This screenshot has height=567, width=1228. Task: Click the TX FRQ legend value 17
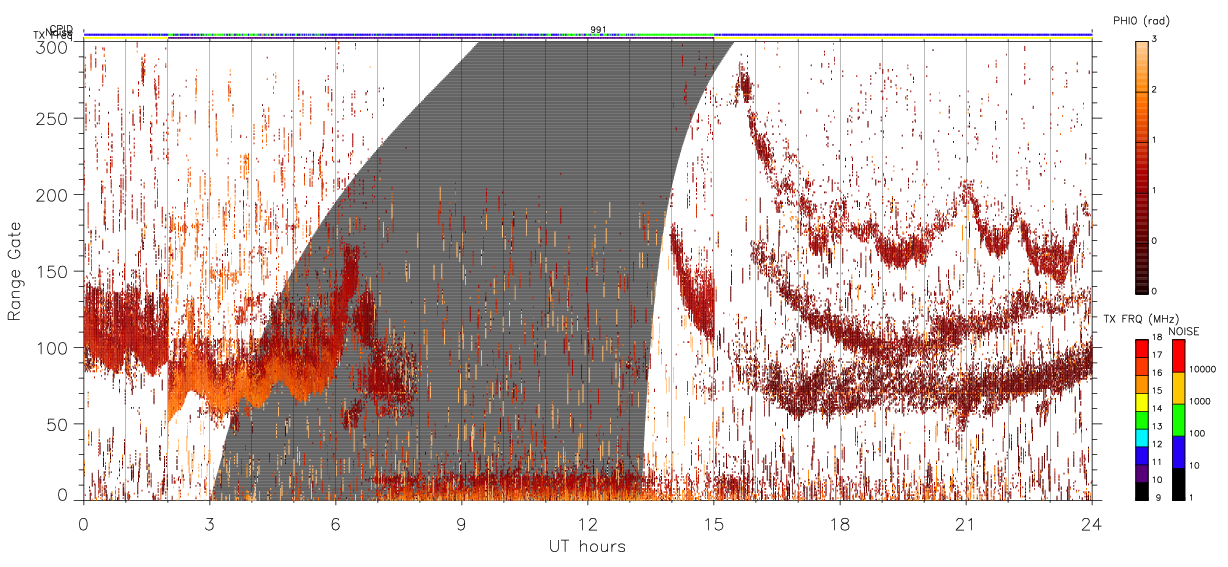(1157, 355)
